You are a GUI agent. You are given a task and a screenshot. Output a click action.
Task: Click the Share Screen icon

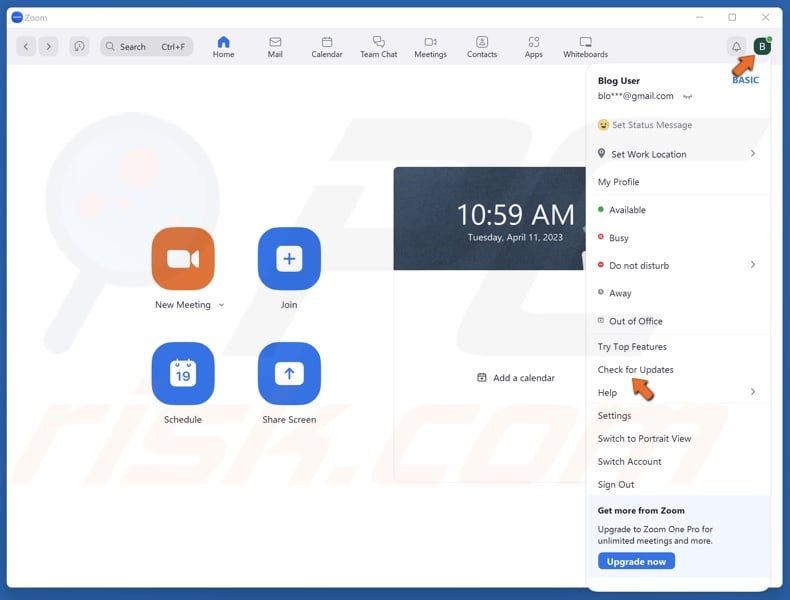tap(289, 373)
